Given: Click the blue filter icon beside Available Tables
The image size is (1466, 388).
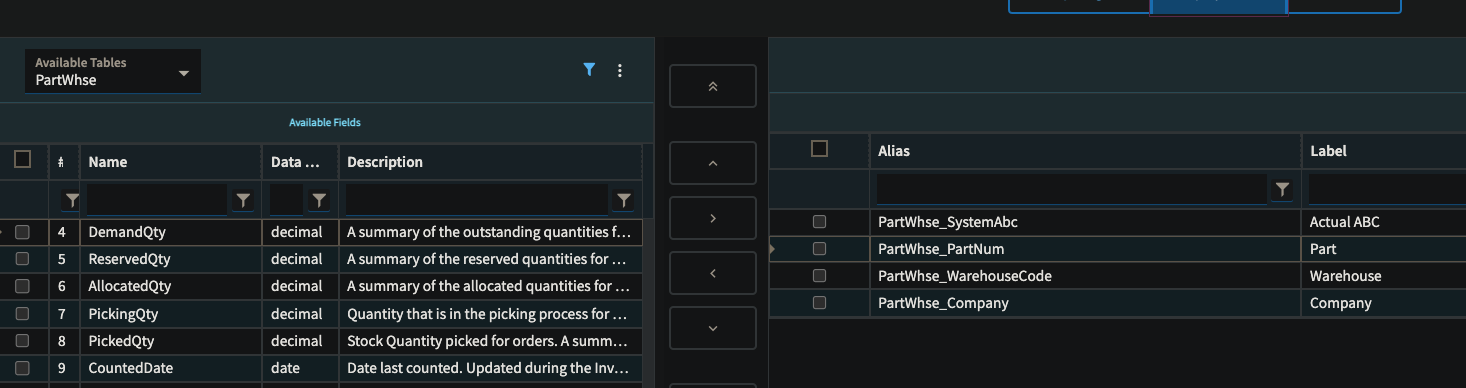Looking at the screenshot, I should [x=589, y=70].
